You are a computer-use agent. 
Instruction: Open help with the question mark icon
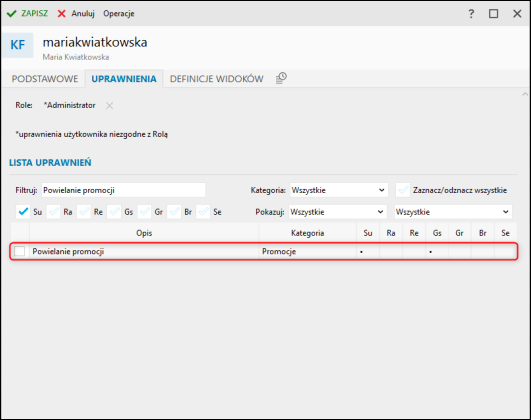pos(471,14)
